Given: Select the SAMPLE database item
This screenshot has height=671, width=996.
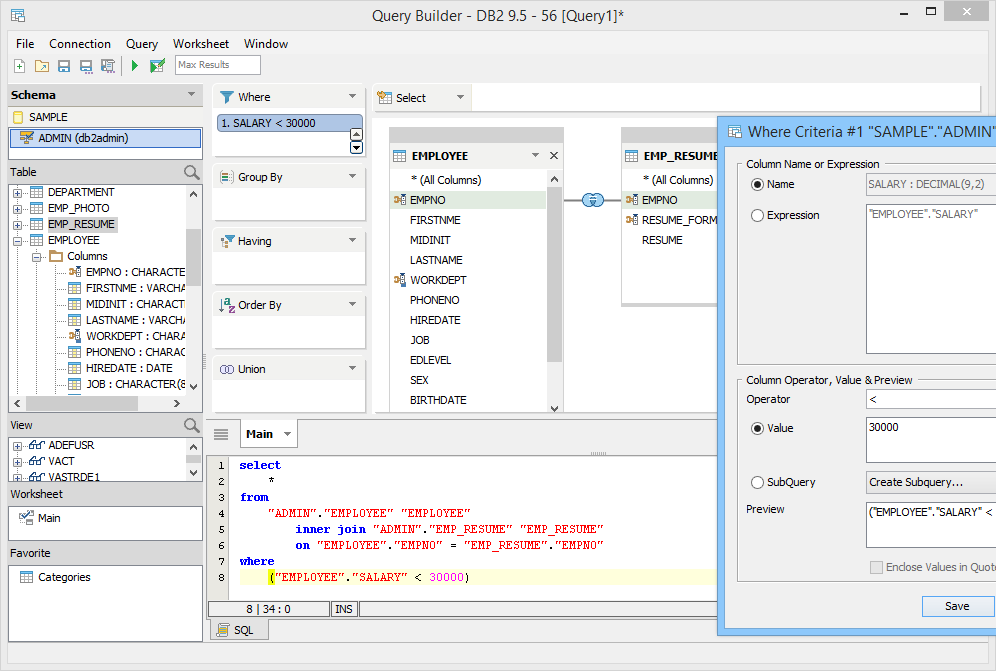Looking at the screenshot, I should 48,118.
